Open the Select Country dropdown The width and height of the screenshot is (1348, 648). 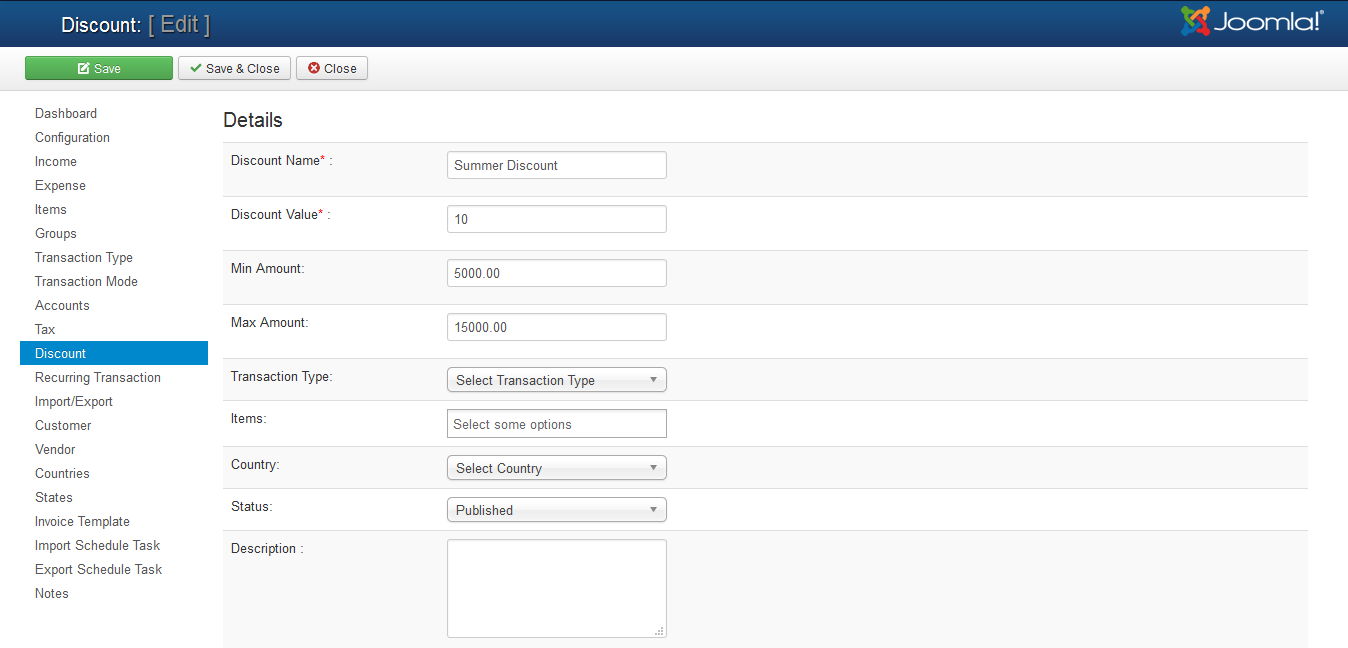556,468
